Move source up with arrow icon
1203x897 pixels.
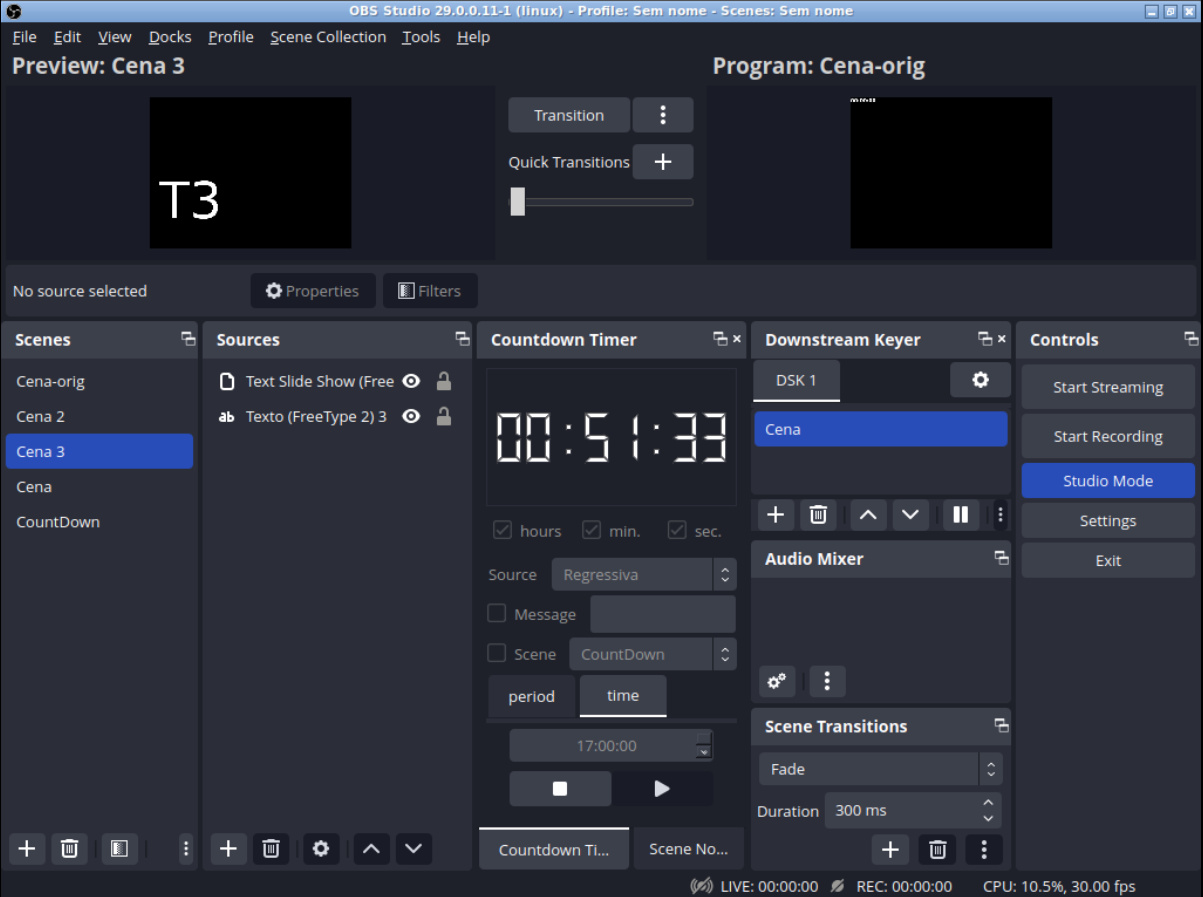tap(371, 849)
